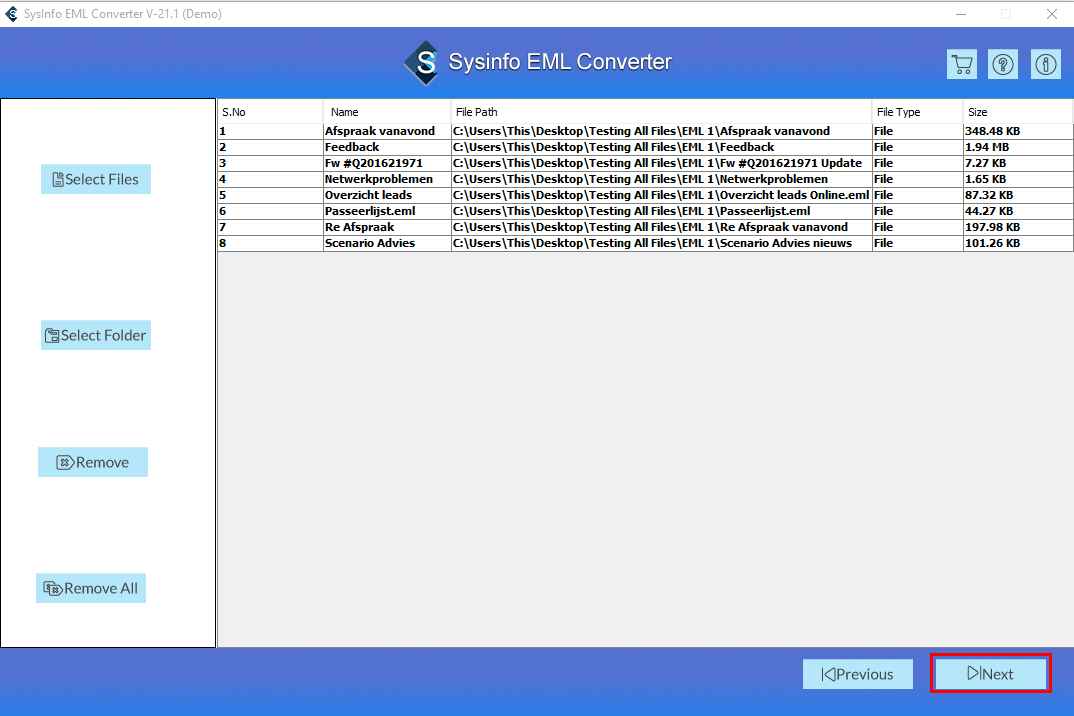Minimize the EML Converter window
This screenshot has width=1074, height=716.
pyautogui.click(x=961, y=14)
